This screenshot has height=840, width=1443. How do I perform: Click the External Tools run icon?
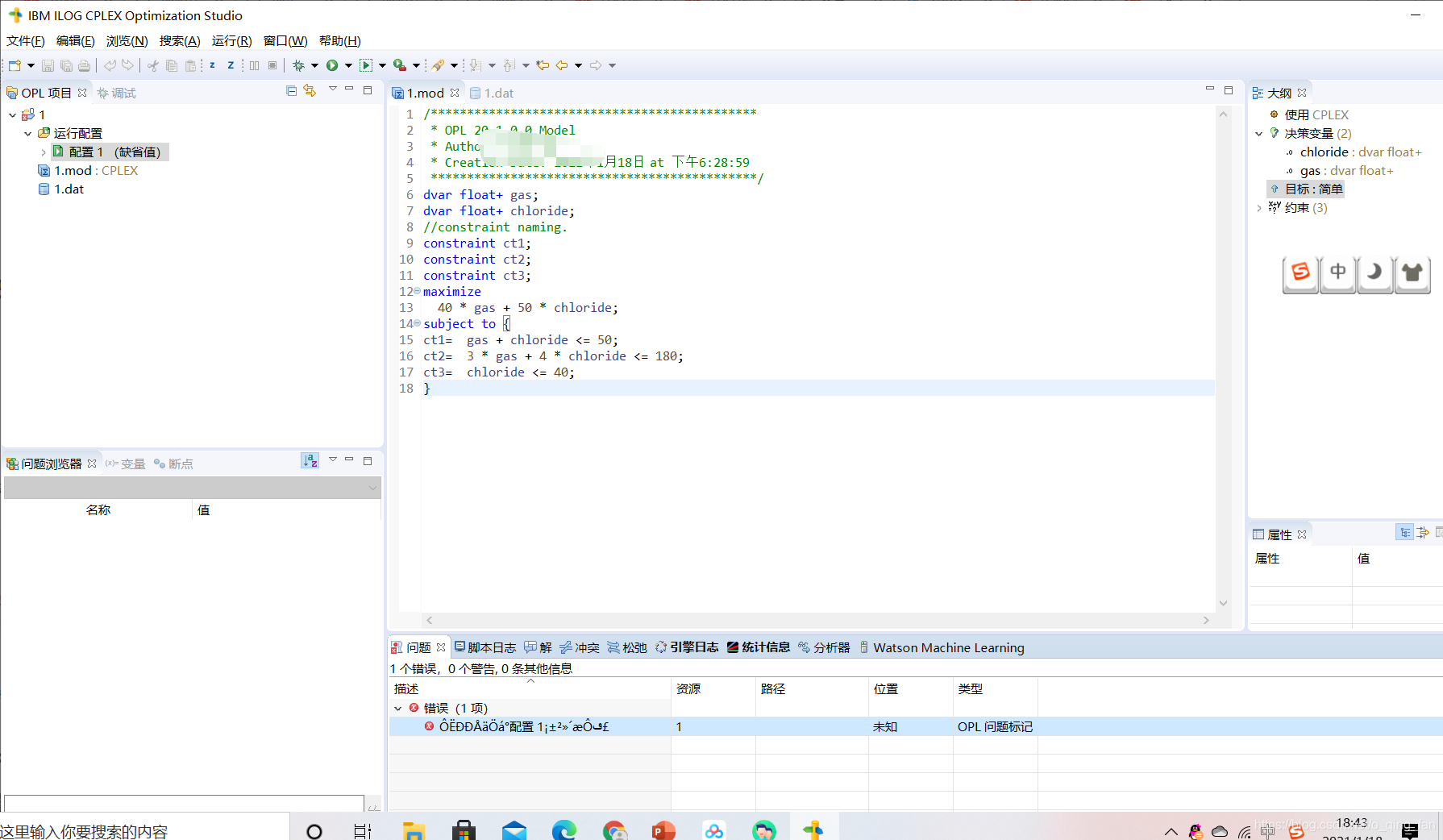(x=400, y=65)
